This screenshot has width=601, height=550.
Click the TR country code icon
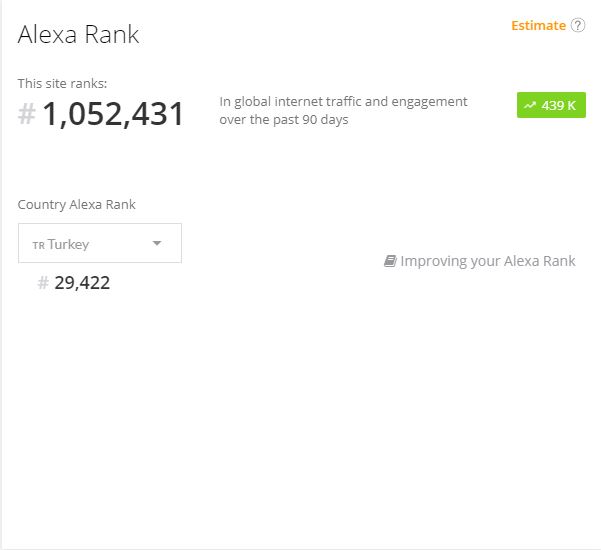38,244
